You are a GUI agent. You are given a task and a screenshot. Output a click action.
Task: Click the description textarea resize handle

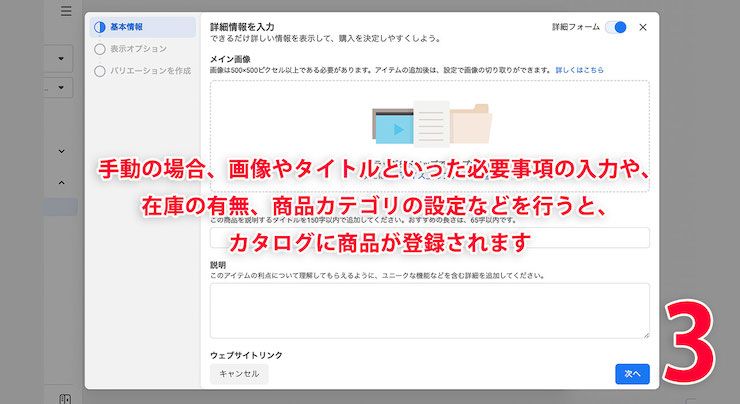[646, 335]
